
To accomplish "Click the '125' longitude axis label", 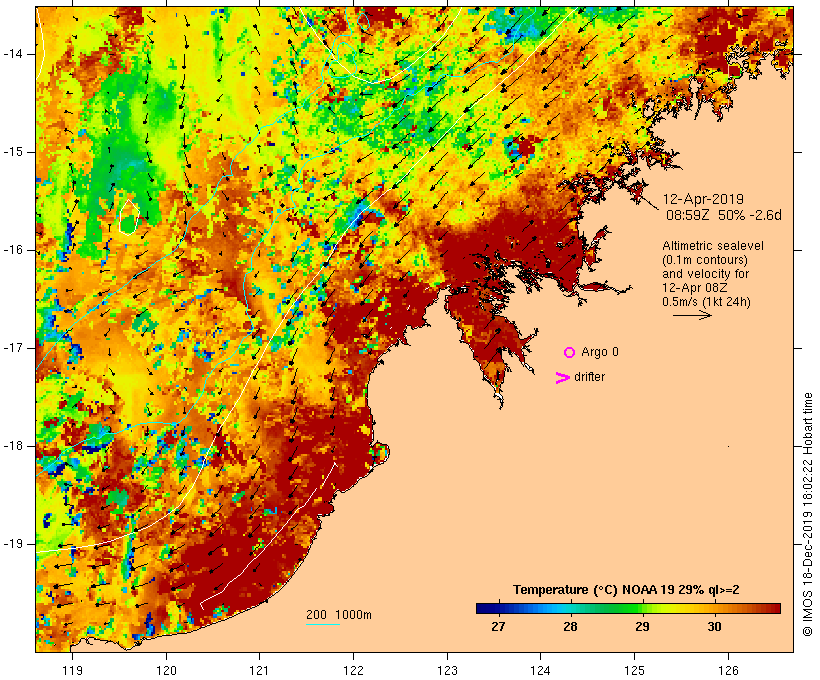I will tap(634, 670).
